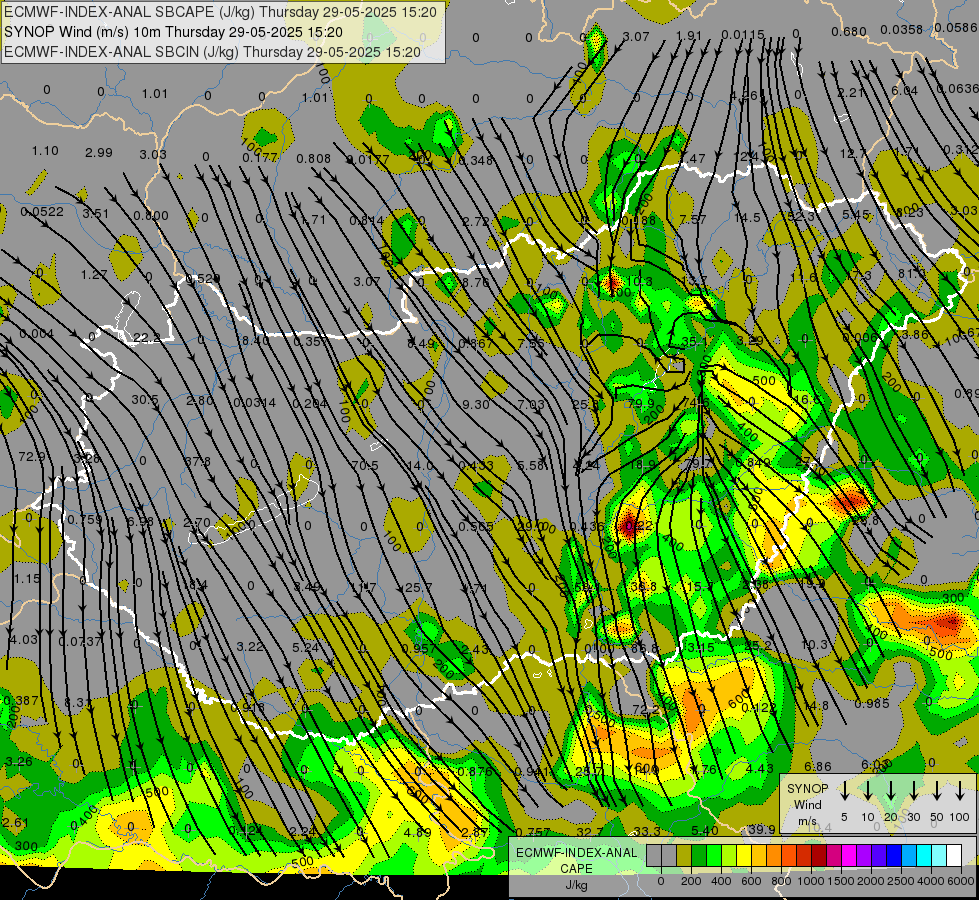
Task: Pick the bright magenta 1500 legend swatch
Action: click(849, 856)
